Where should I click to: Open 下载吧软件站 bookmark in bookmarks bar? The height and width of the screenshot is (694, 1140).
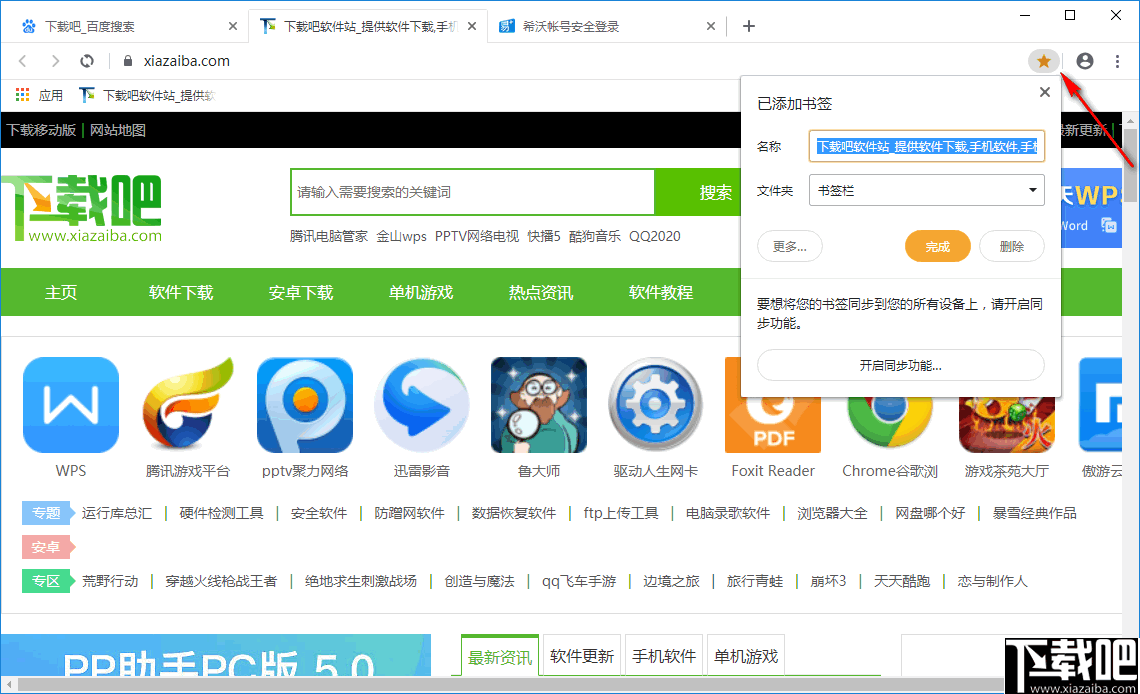pyautogui.click(x=148, y=95)
